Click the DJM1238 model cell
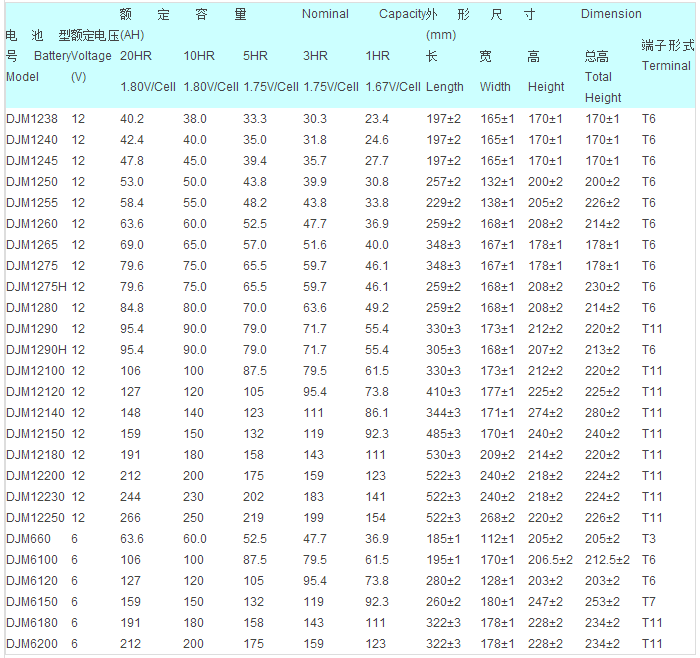Screen dimensions: 700x658 (x=32, y=119)
